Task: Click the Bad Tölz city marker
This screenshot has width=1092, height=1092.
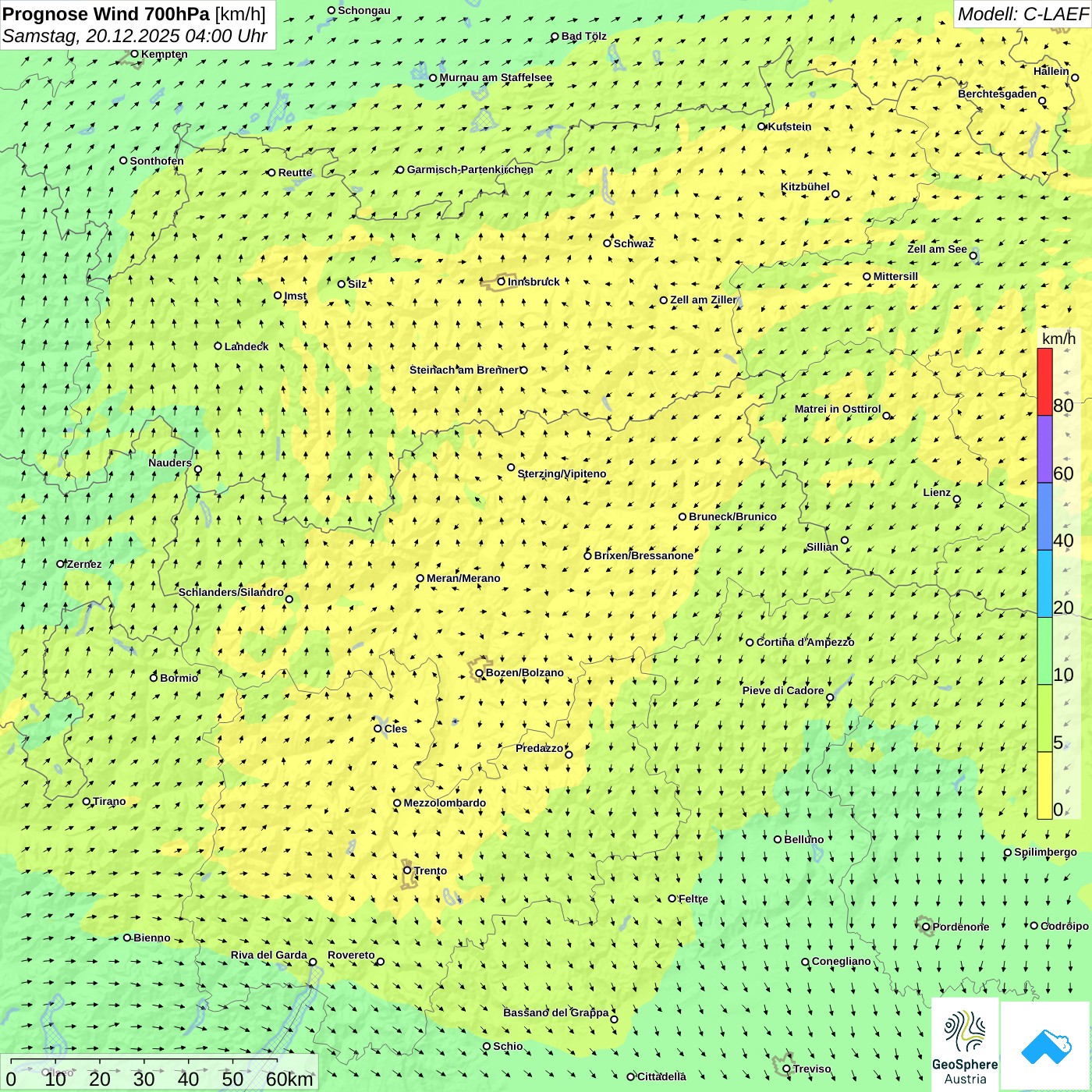Action: 555,37
